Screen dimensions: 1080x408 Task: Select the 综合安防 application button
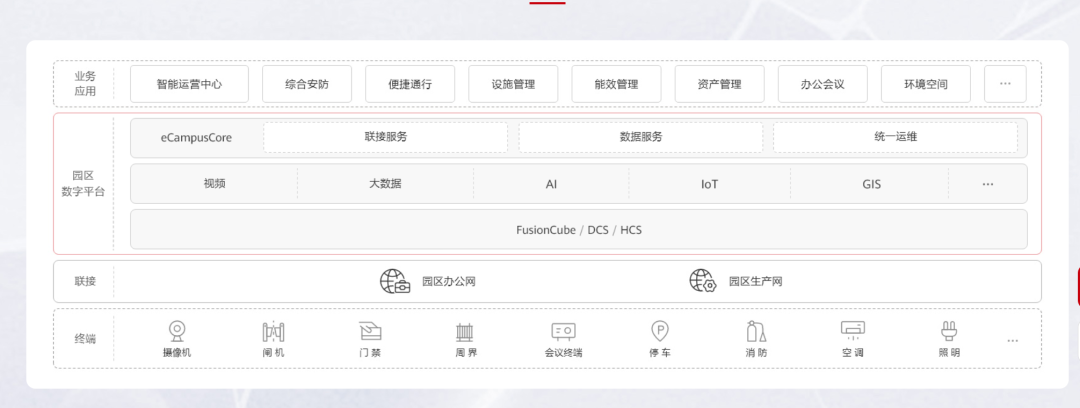[x=306, y=84]
